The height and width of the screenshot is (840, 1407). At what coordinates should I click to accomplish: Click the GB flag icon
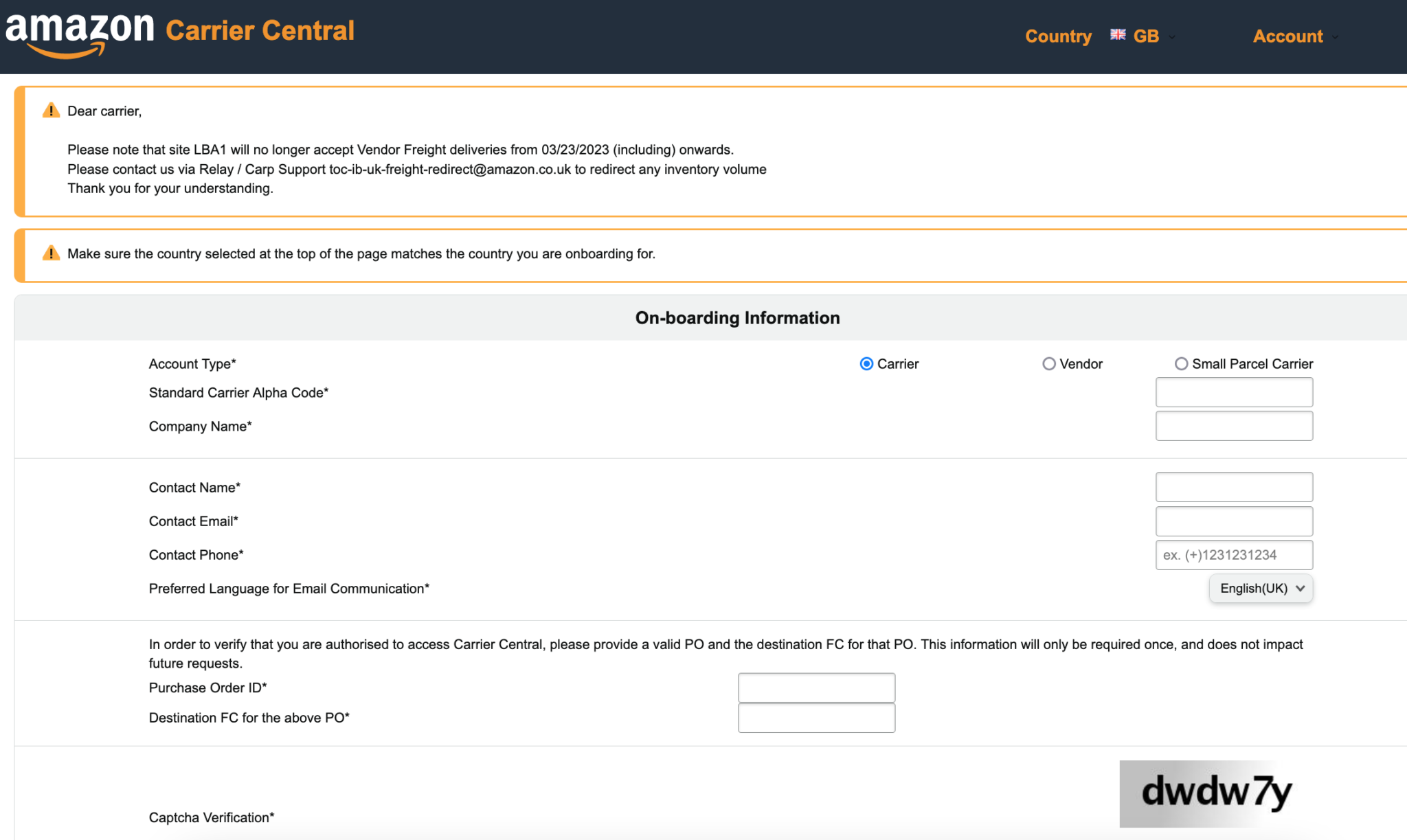coord(1118,34)
